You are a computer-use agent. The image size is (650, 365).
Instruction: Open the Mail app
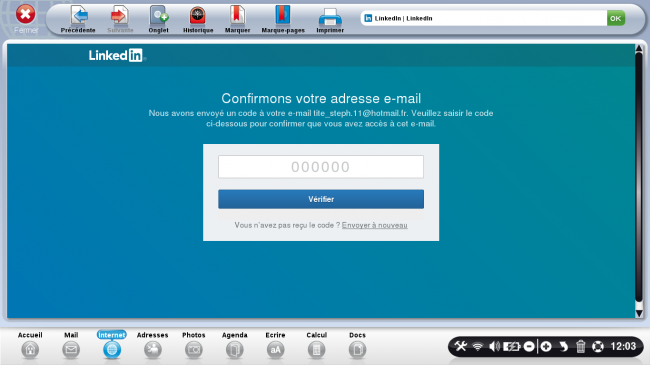[x=71, y=345]
